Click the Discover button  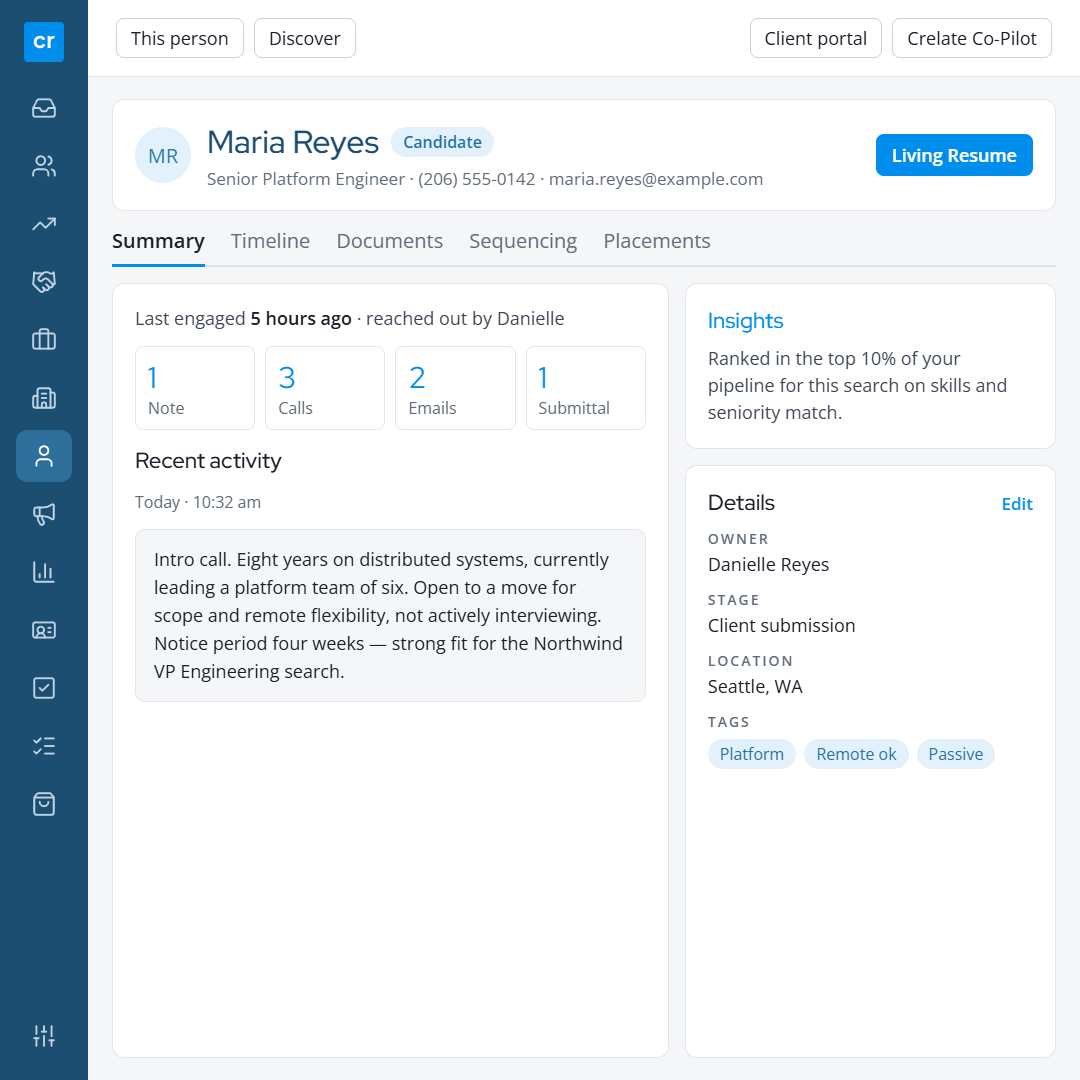coord(304,39)
